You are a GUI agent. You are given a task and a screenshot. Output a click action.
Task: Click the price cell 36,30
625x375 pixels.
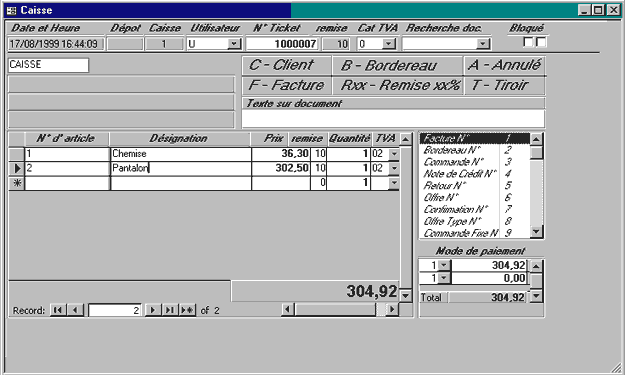[x=281, y=154]
